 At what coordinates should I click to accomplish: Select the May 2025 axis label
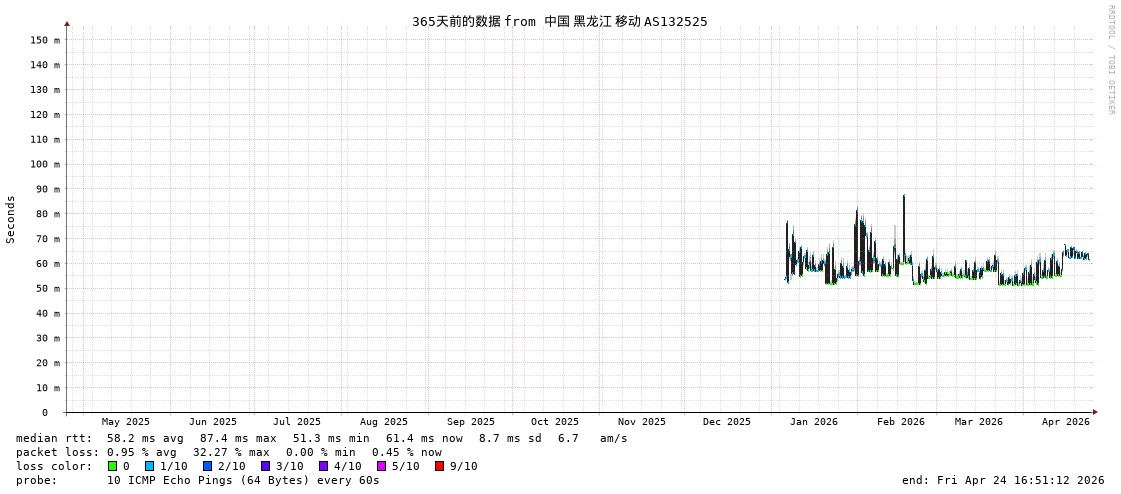126,422
